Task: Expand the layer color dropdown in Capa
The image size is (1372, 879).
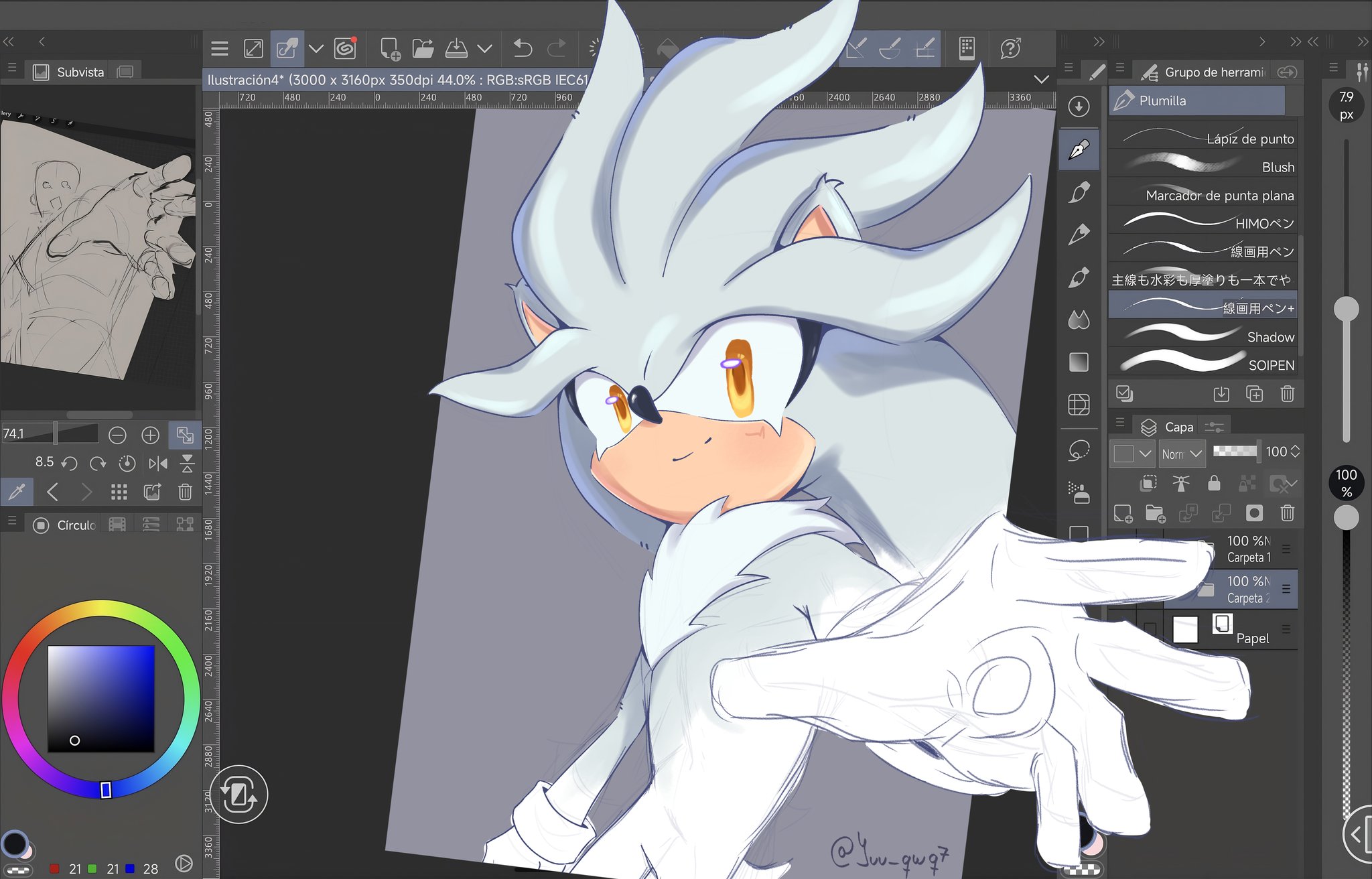Action: (1146, 454)
